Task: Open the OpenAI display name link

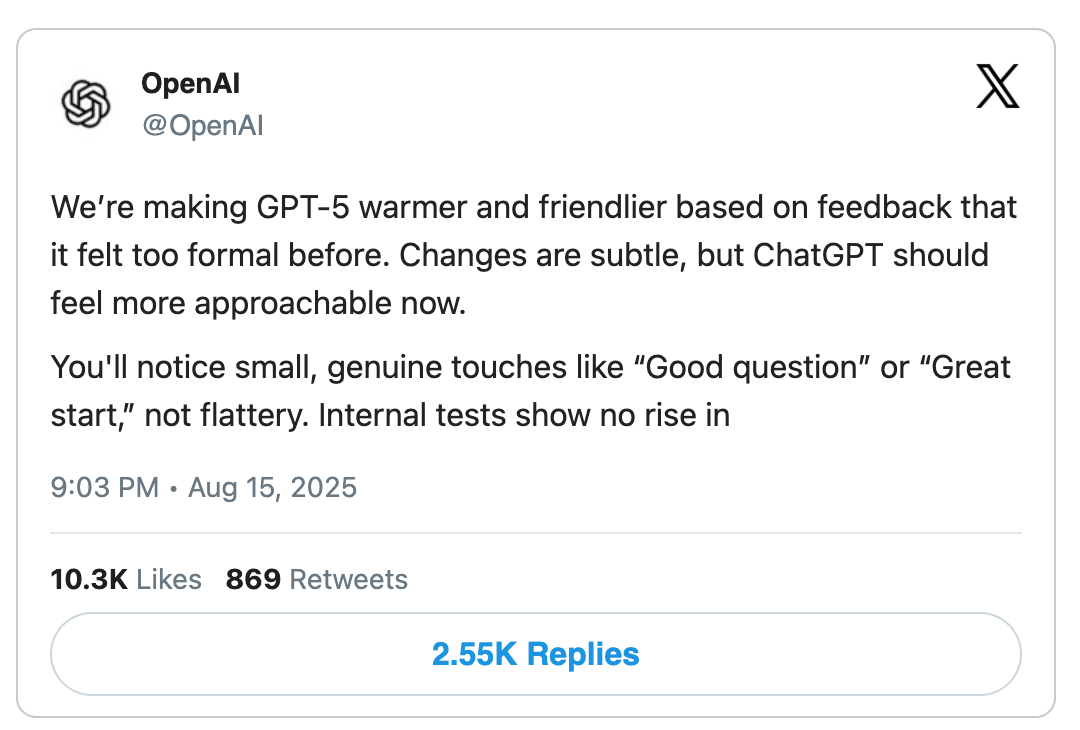Action: point(190,83)
